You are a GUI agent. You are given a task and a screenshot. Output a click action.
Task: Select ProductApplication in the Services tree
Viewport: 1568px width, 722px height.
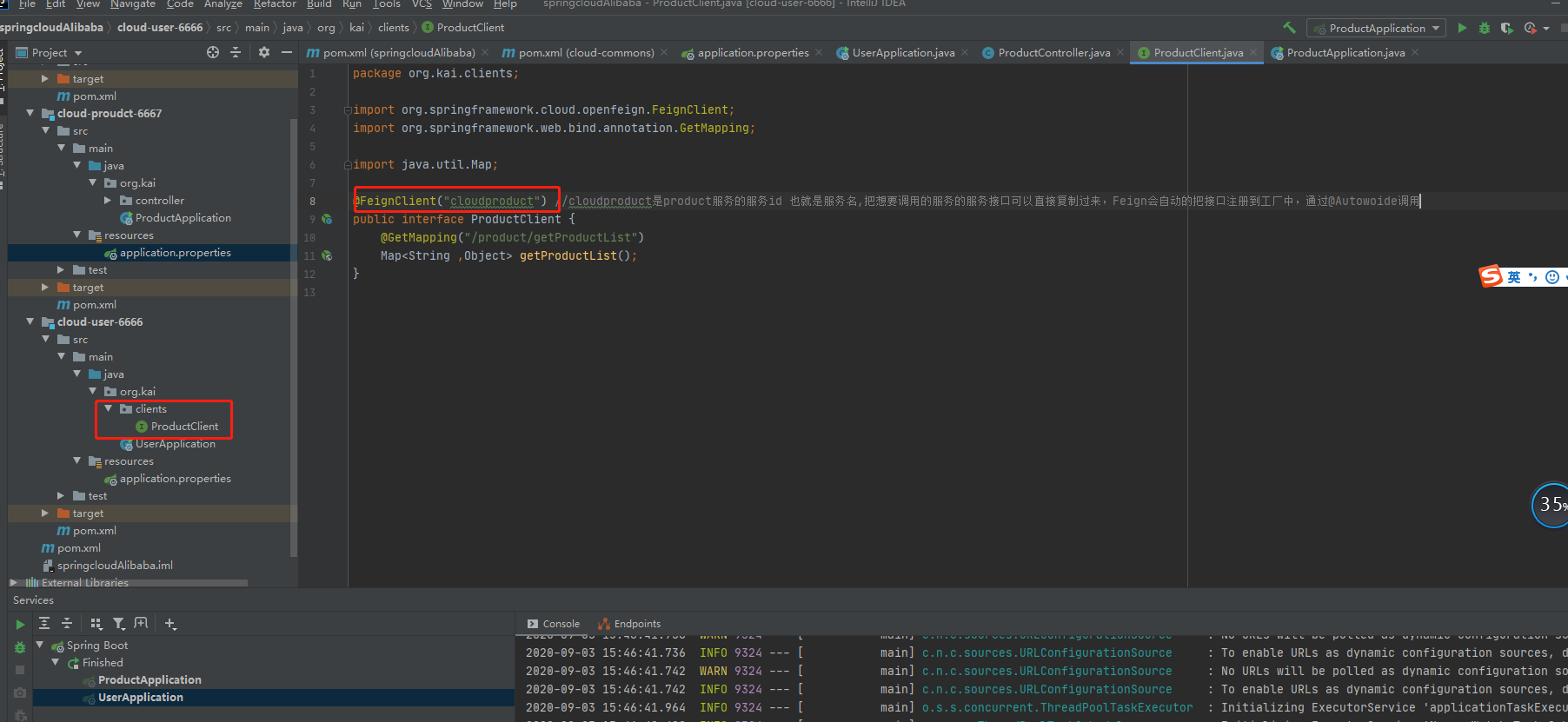pos(149,679)
